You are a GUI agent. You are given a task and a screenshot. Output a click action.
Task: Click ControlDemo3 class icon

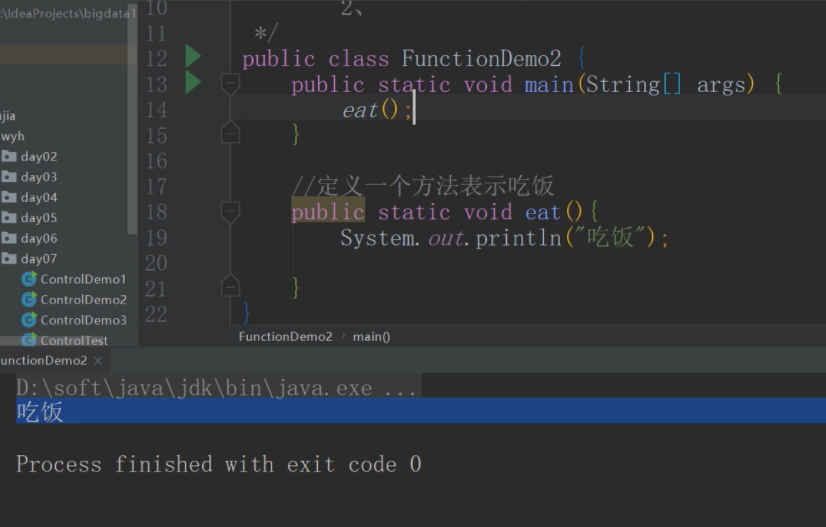29,320
